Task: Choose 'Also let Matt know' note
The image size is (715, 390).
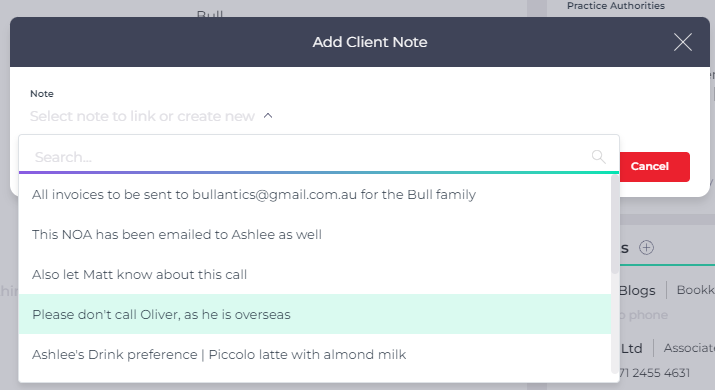Action: (315, 275)
